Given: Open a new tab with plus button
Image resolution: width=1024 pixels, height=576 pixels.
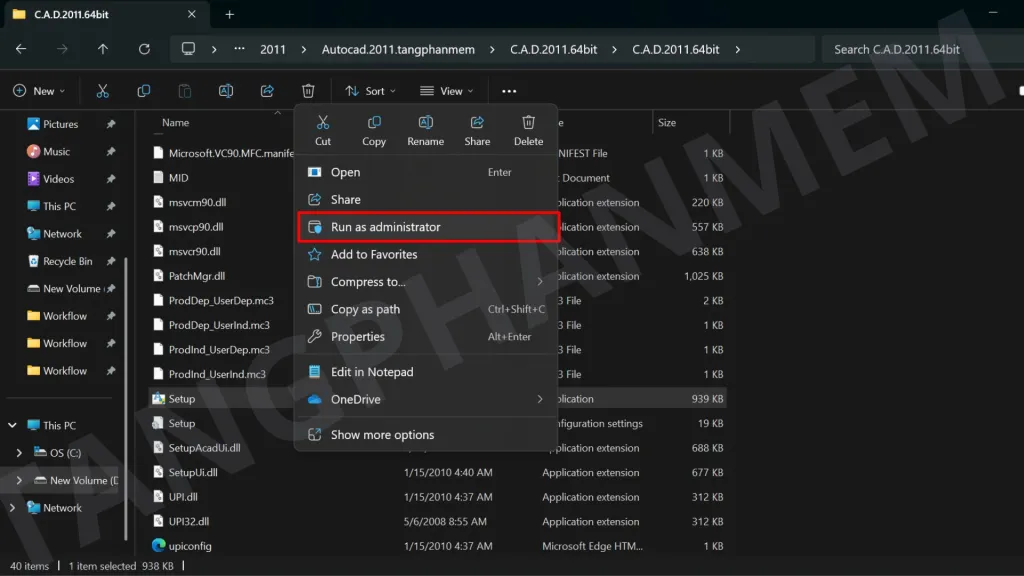Looking at the screenshot, I should (x=229, y=14).
